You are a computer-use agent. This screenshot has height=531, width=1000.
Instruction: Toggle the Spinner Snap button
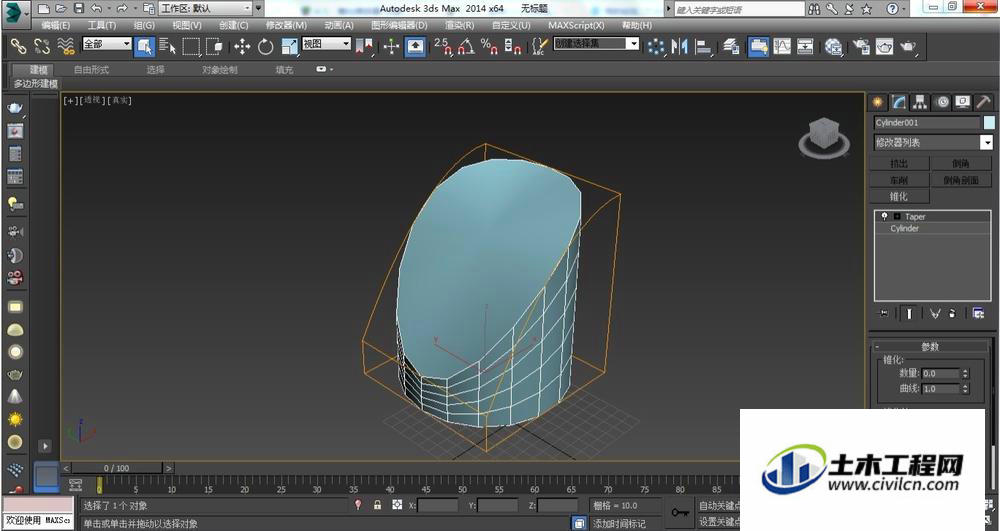(513, 47)
